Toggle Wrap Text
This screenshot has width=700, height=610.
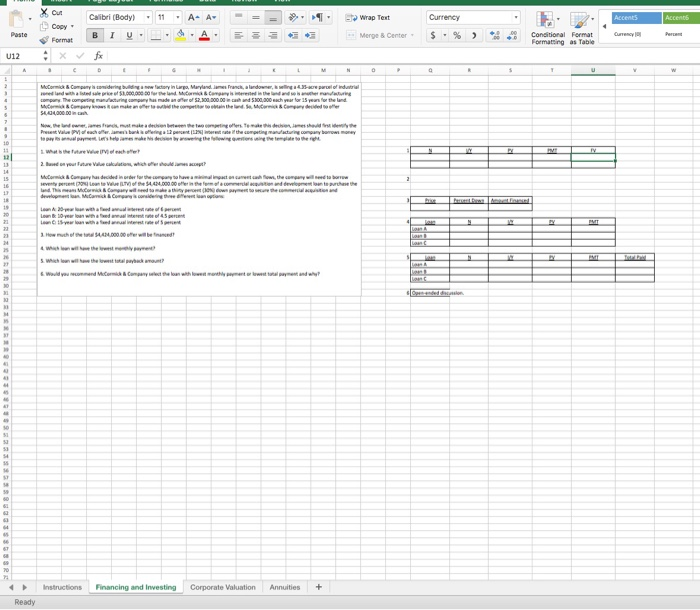367,17
